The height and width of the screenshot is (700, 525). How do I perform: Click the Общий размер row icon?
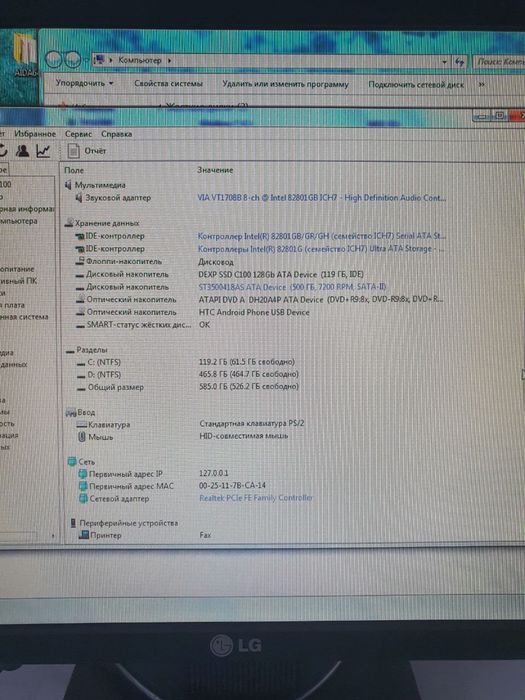(x=81, y=389)
